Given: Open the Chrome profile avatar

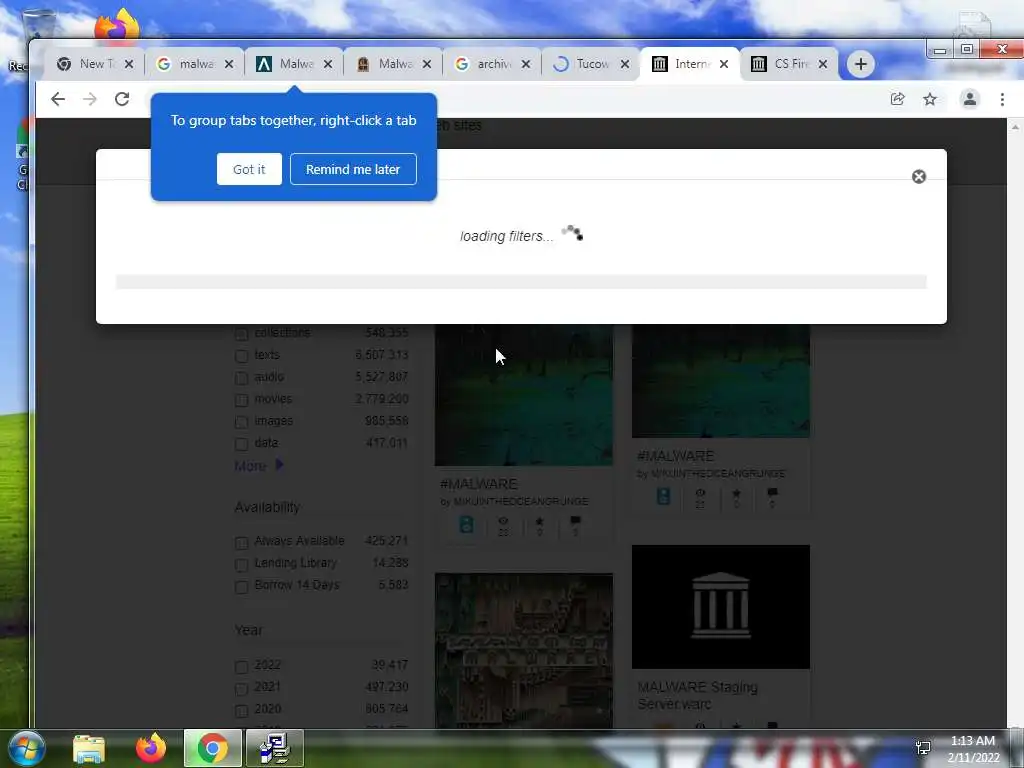Looking at the screenshot, I should click(970, 99).
